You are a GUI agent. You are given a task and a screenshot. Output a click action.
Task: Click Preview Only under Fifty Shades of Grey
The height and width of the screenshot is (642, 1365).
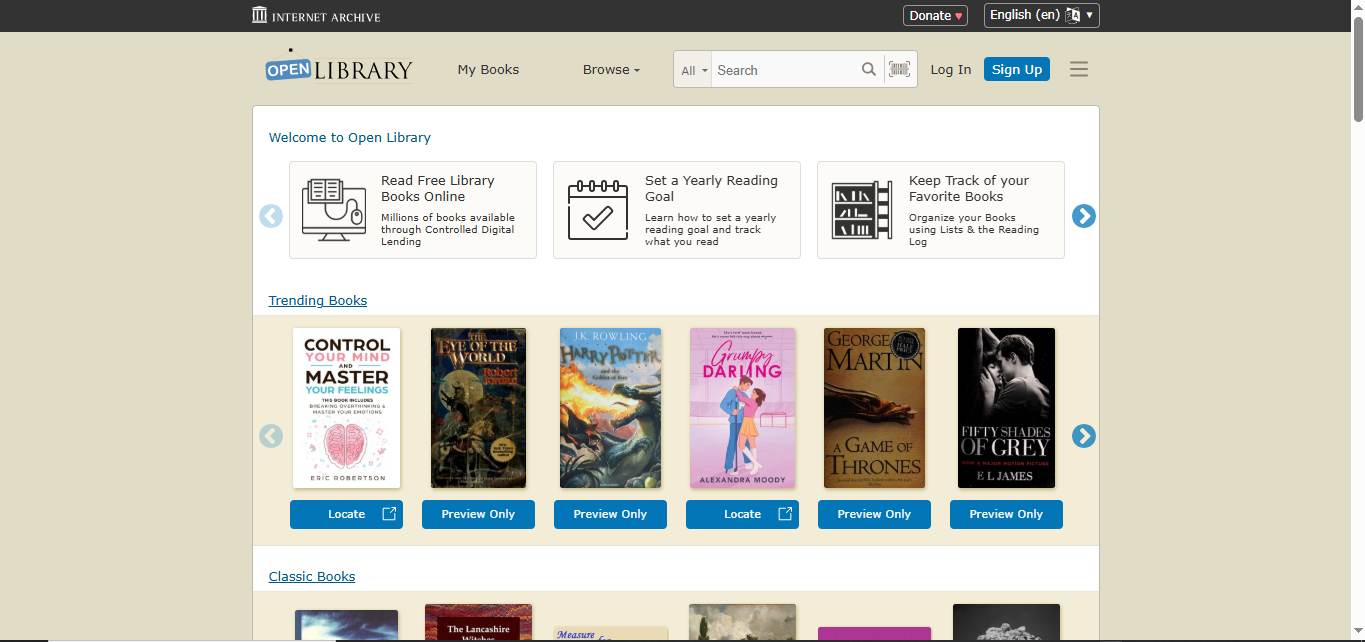tap(1006, 514)
